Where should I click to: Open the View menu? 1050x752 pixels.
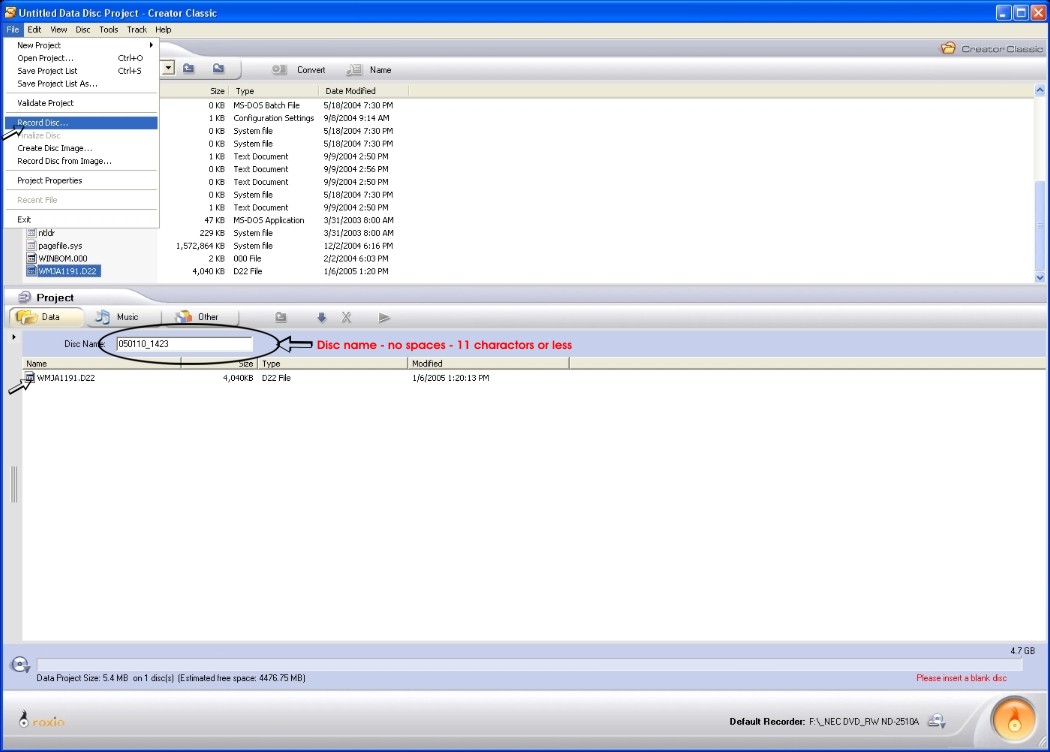pos(59,29)
